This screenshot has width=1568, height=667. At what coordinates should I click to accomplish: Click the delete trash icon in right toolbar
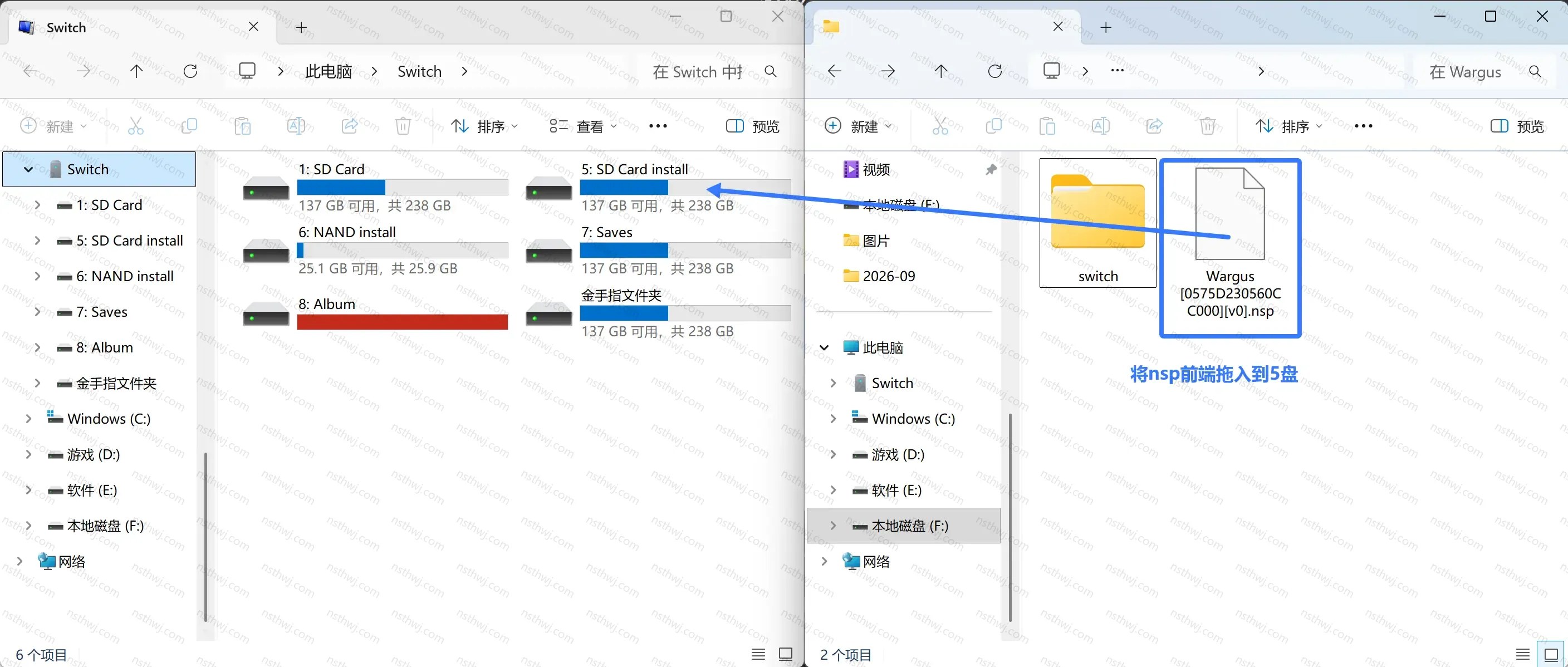(1208, 126)
